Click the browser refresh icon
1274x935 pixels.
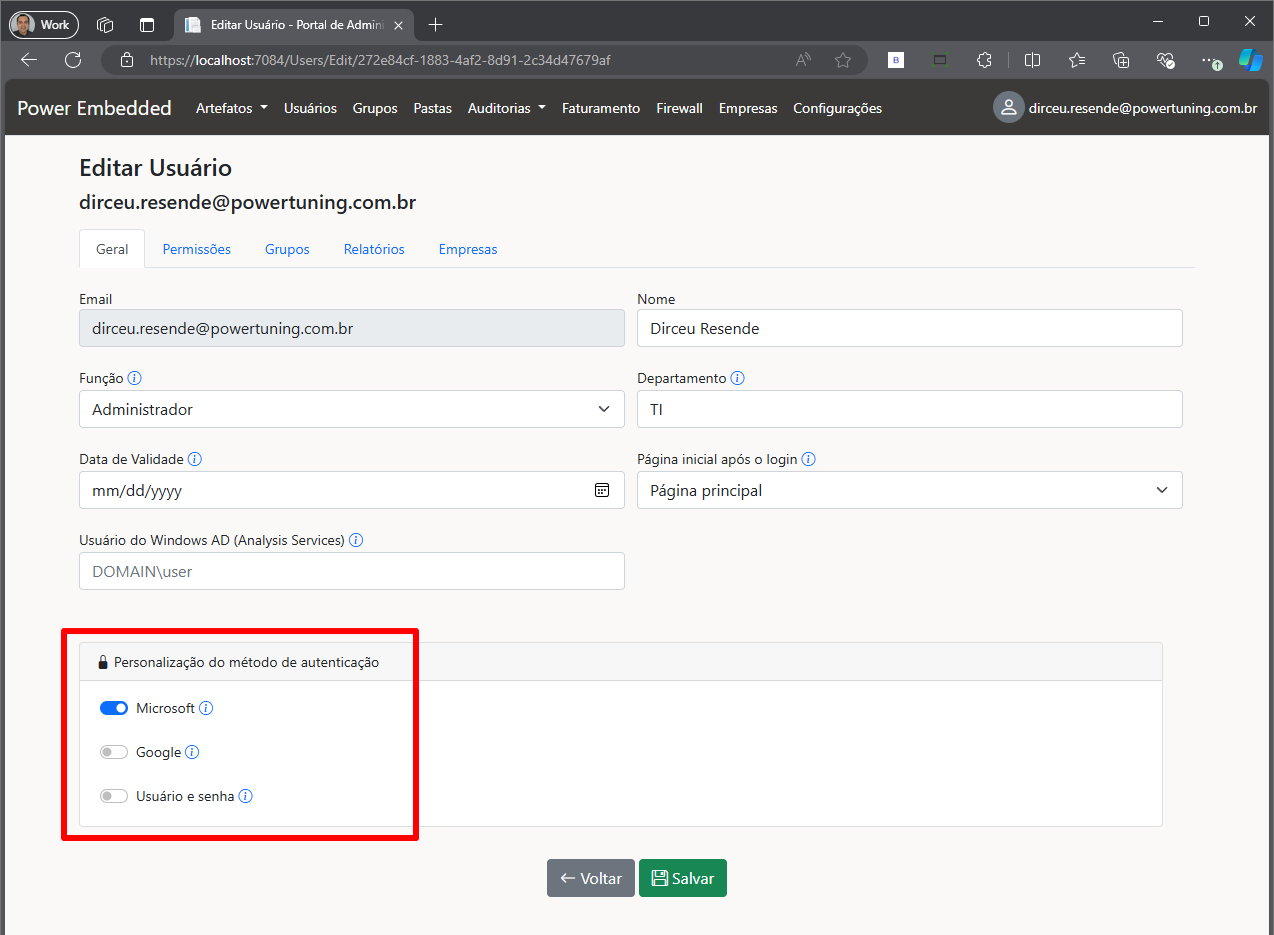coord(73,60)
